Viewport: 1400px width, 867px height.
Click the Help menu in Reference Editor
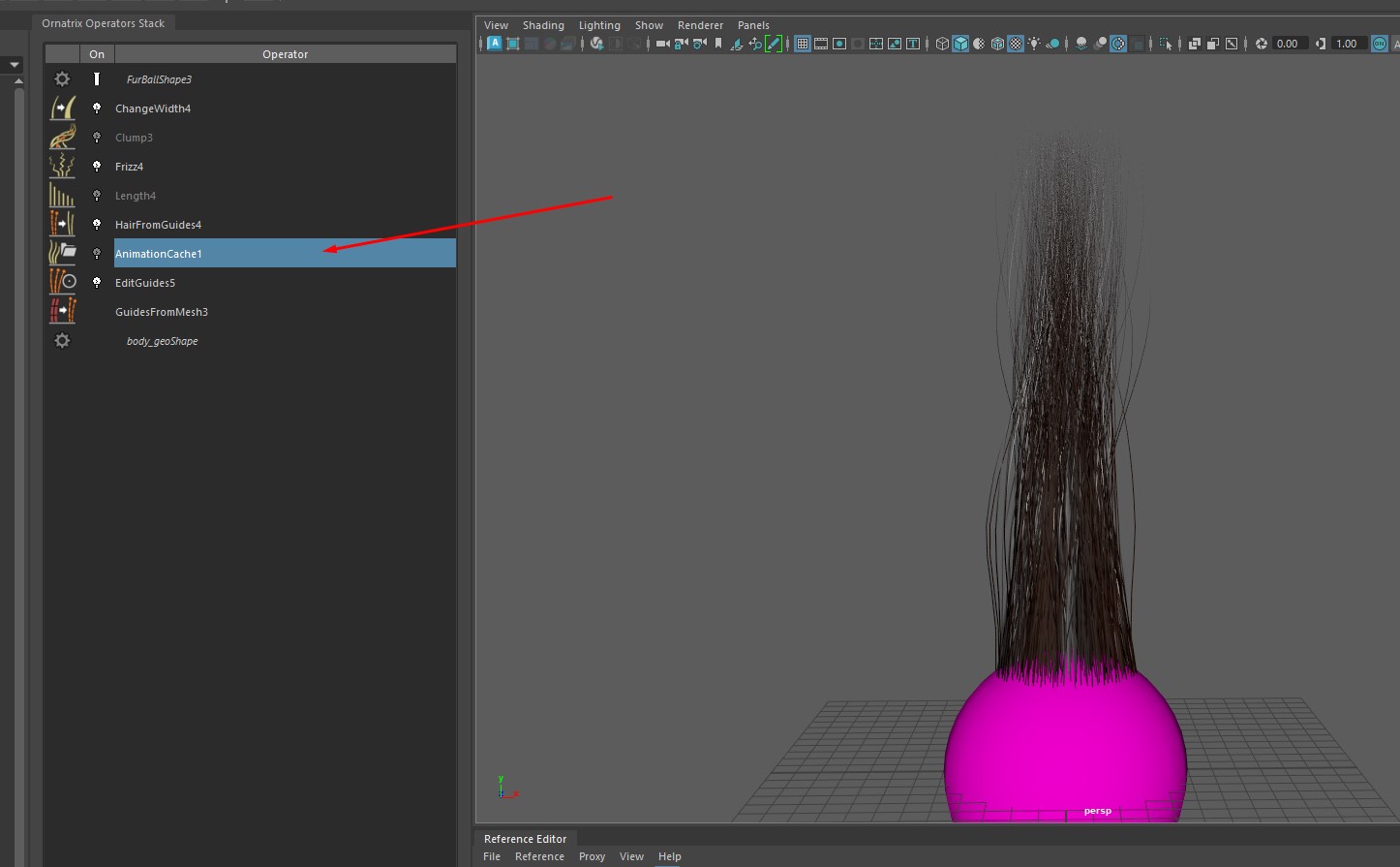[670, 856]
